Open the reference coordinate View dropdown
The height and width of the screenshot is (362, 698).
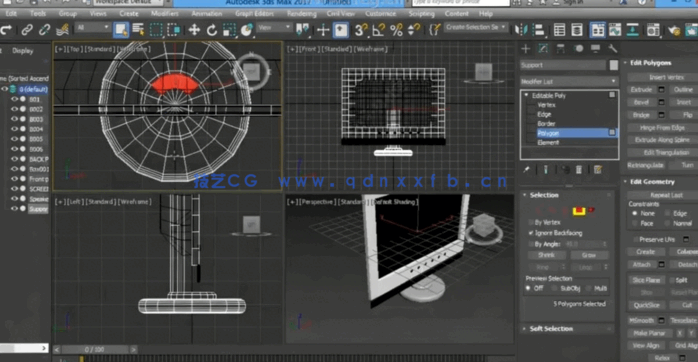pos(274,28)
